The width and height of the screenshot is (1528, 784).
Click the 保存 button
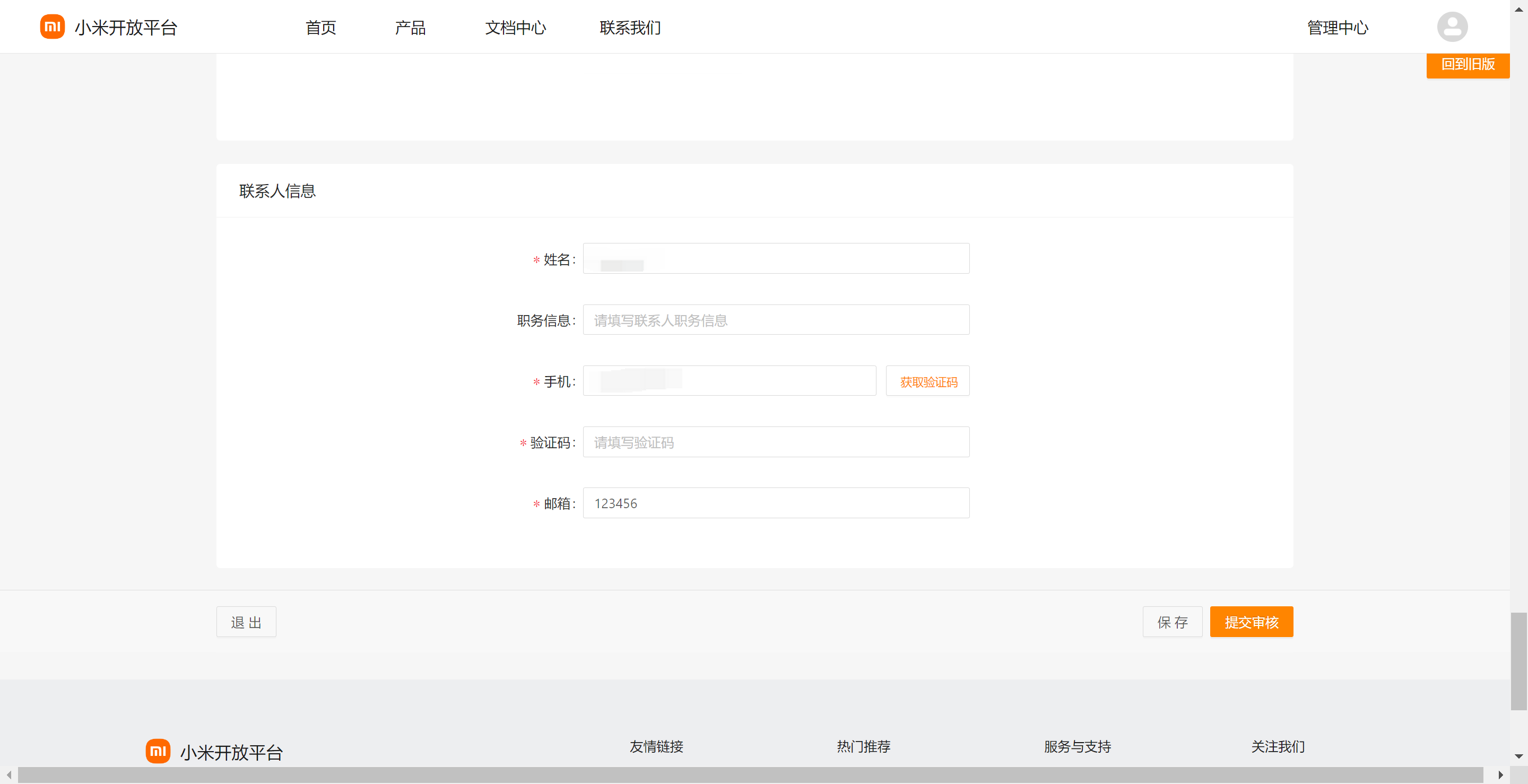[1172, 622]
